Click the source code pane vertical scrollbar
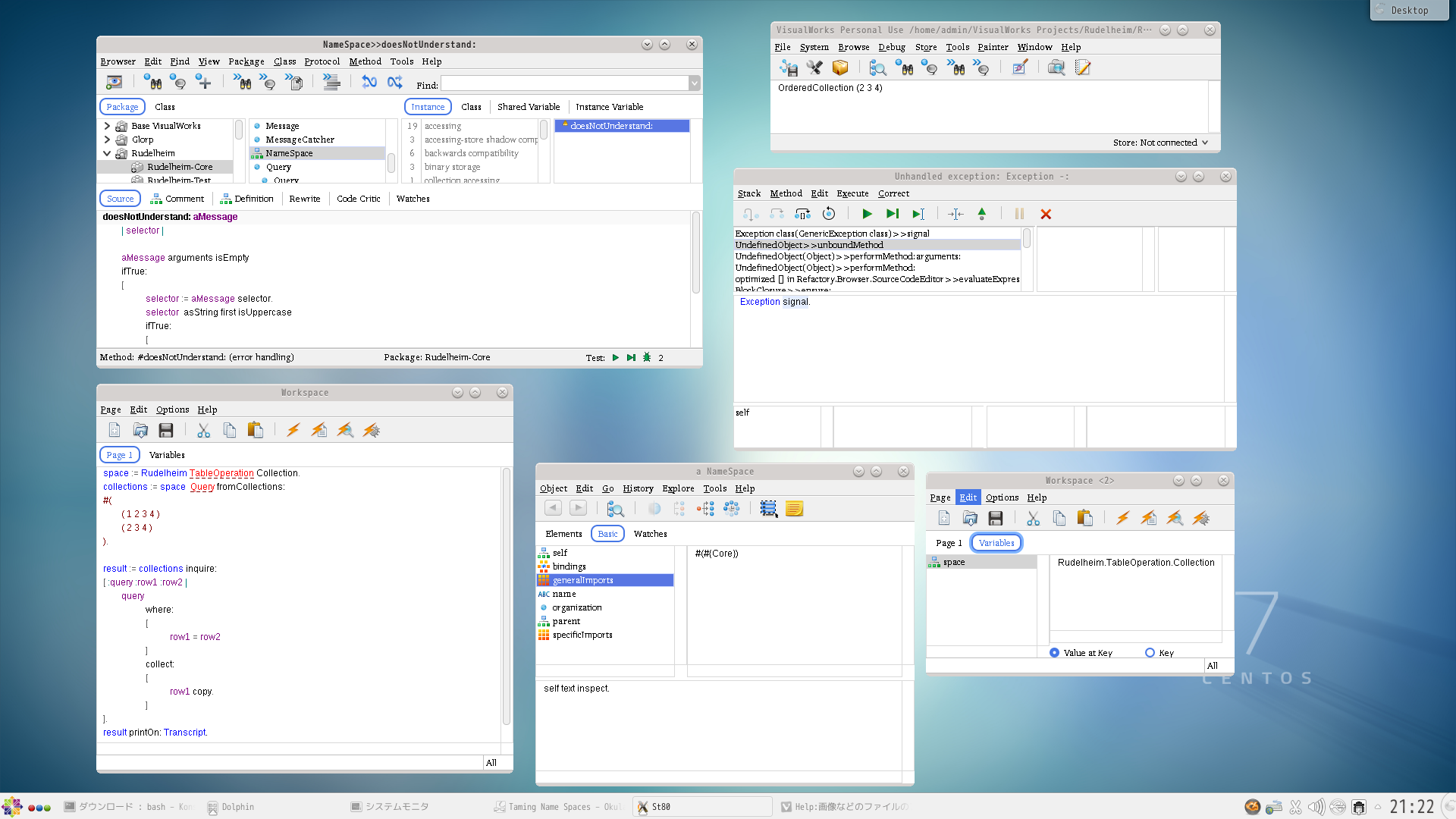 [695, 254]
